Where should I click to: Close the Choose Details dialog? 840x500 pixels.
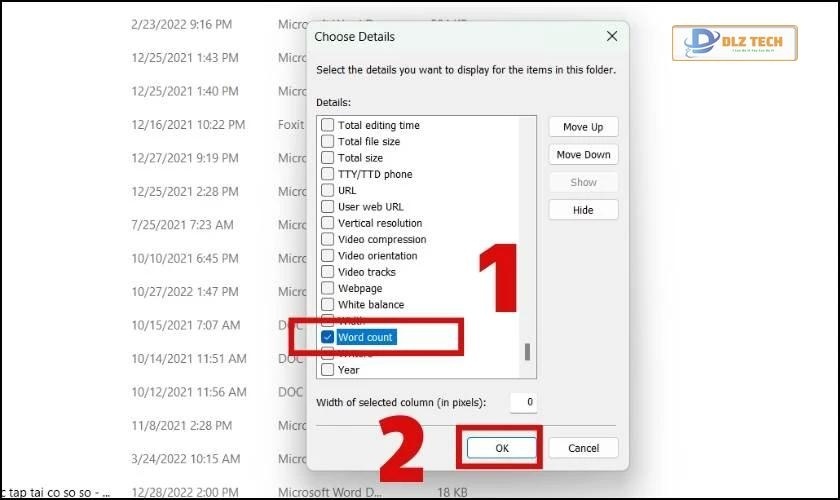612,36
